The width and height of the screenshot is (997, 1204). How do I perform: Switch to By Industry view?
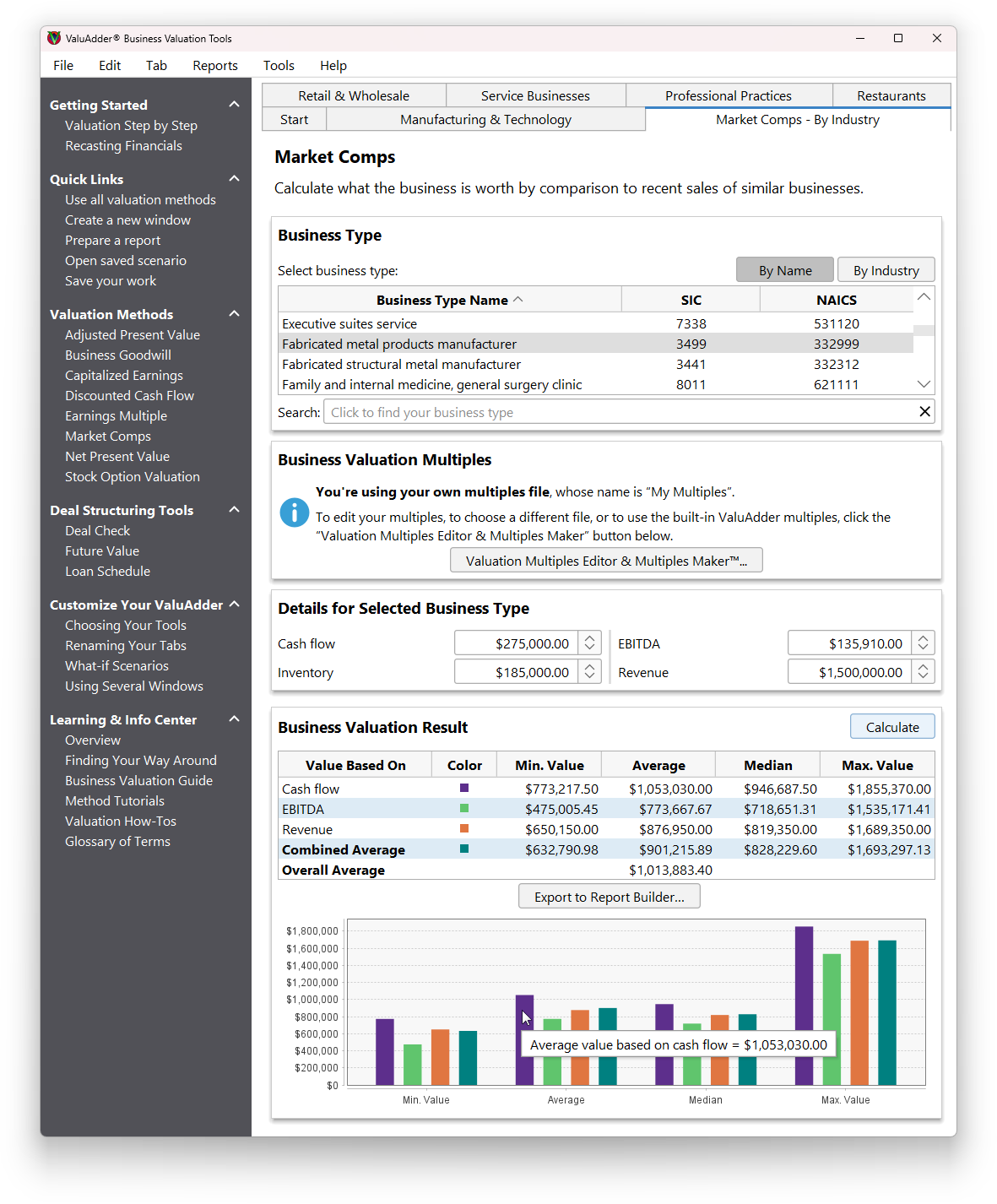(x=886, y=269)
